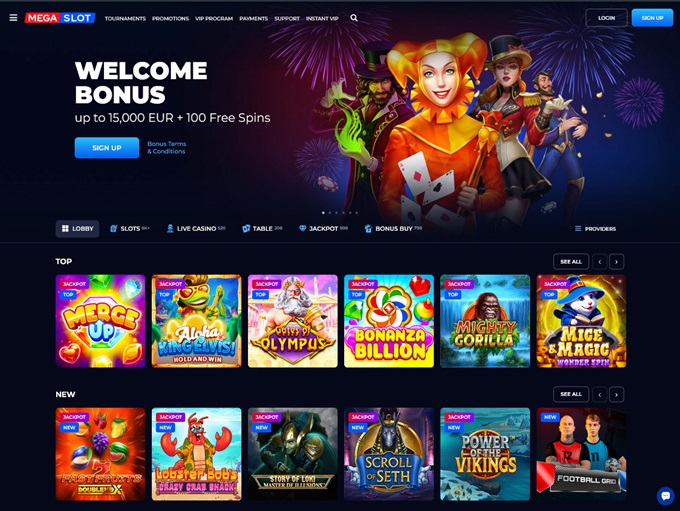The width and height of the screenshot is (680, 511).
Task: Open the Live Casino category
Action: 196,229
